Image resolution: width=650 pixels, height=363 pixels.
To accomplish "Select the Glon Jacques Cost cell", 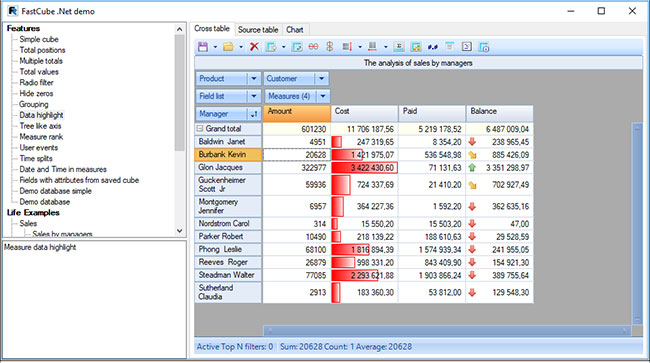I will 364,168.
